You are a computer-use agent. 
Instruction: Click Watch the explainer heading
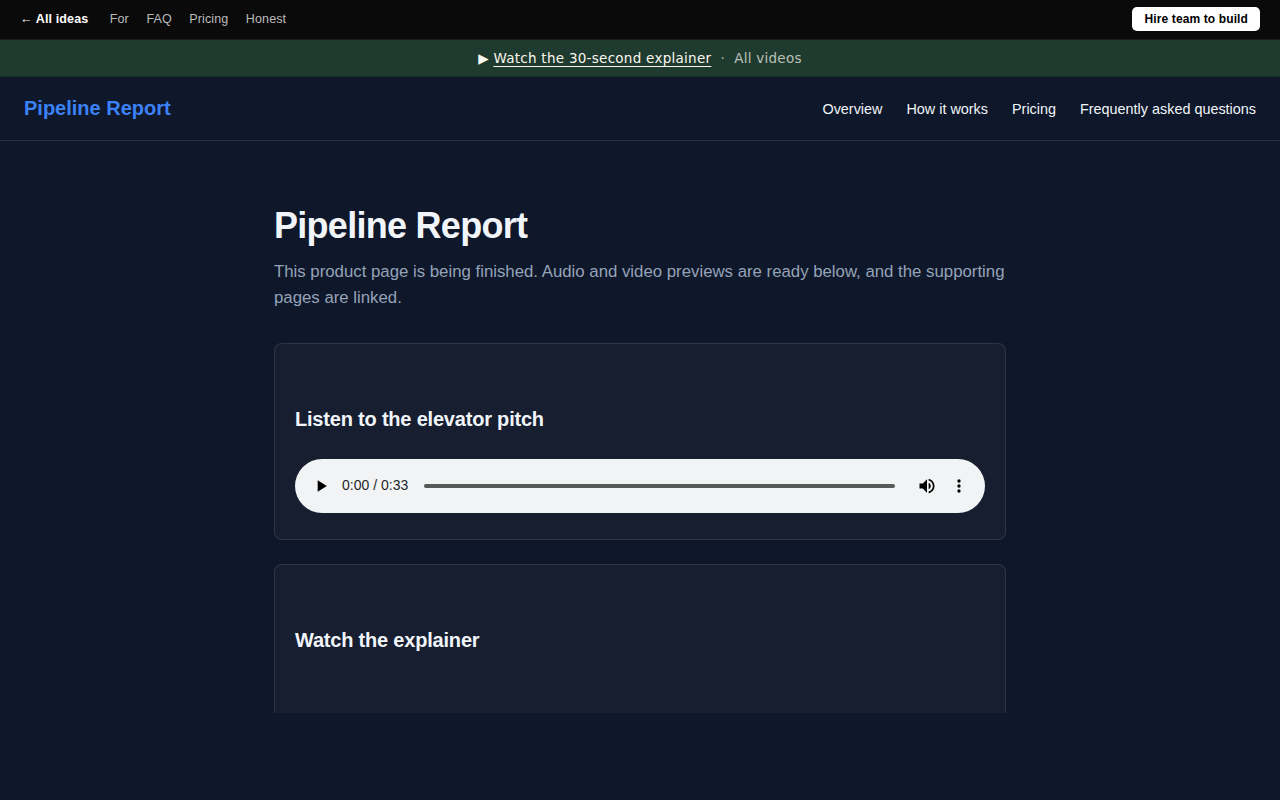pyautogui.click(x=387, y=640)
